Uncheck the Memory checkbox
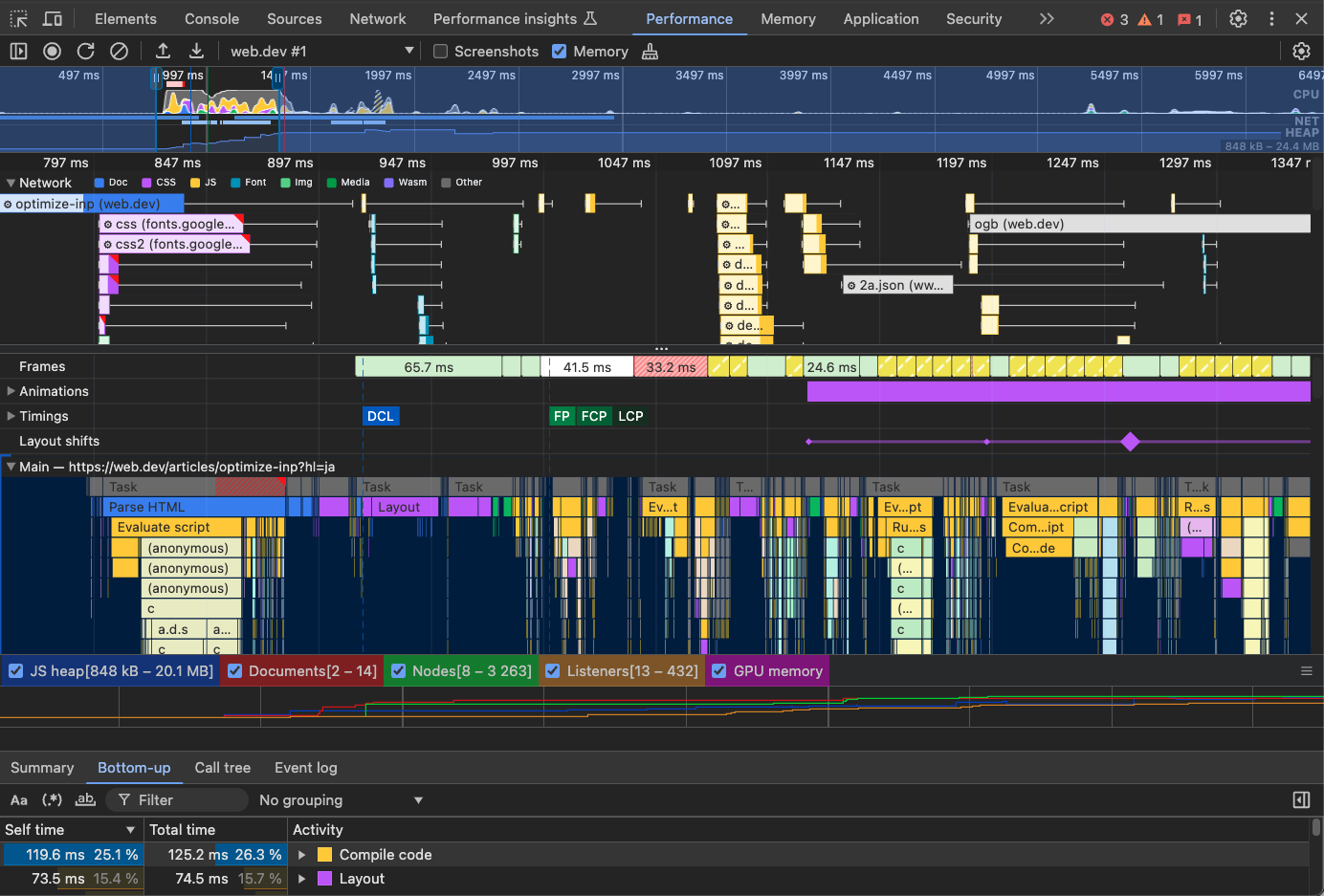The width and height of the screenshot is (1324, 896). tap(560, 52)
